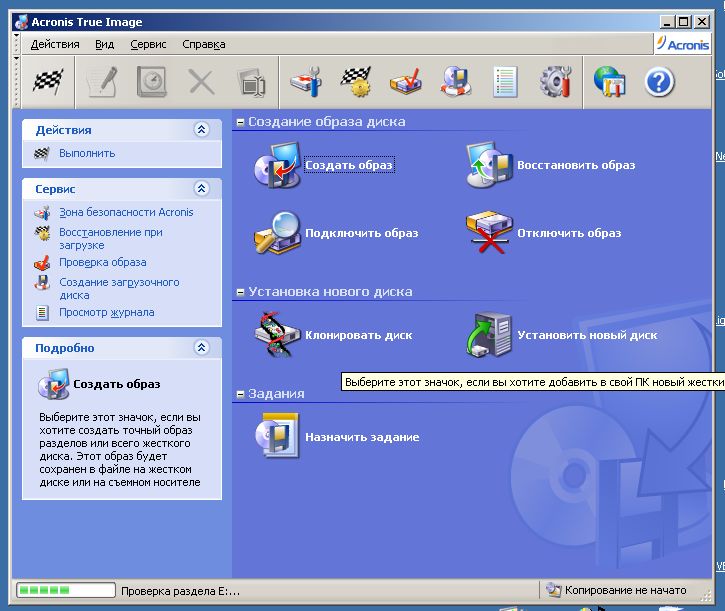
Task: Select the Создать образ label
Action: 349,165
